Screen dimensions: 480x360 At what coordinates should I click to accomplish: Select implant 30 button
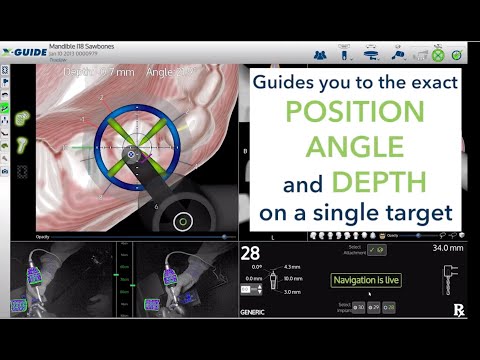(x=359, y=307)
